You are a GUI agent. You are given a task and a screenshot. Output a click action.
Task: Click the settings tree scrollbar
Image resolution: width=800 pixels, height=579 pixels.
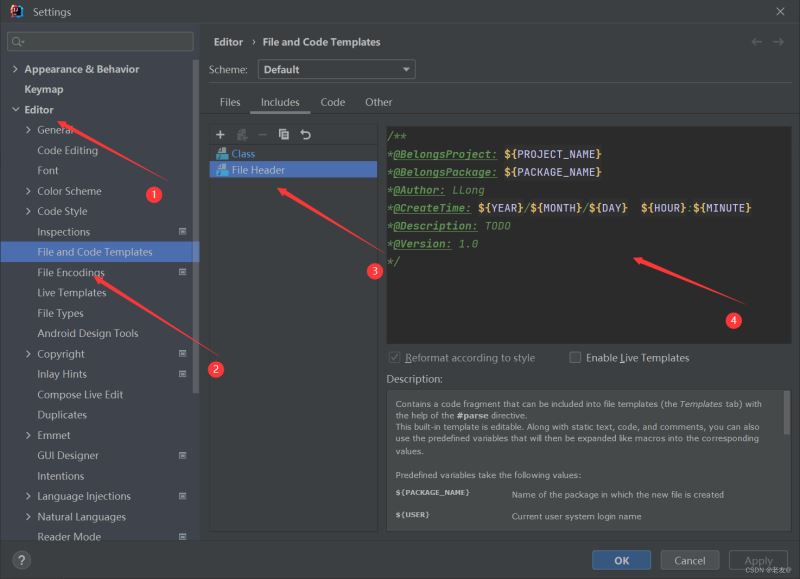tap(195, 227)
